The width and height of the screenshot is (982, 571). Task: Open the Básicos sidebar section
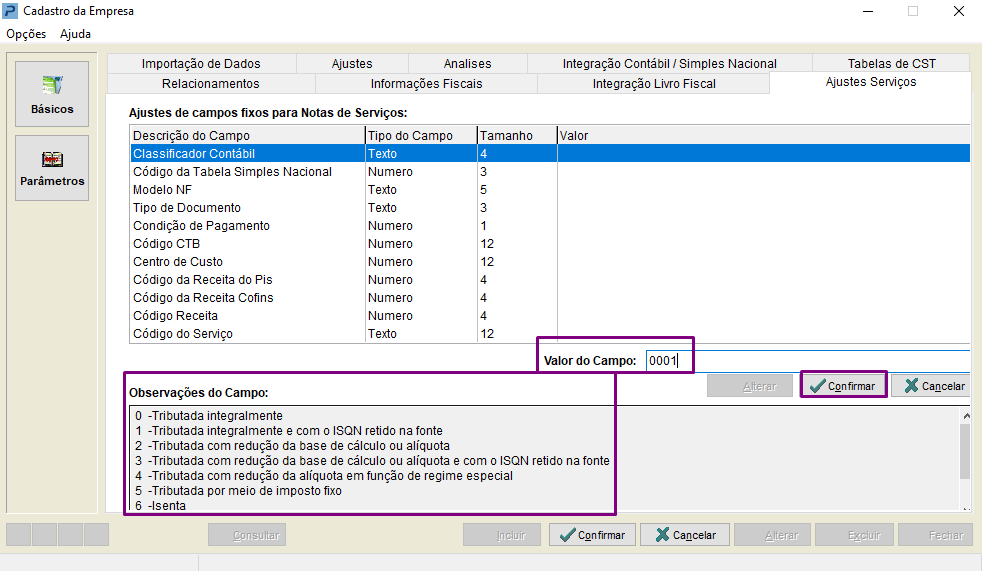(52, 94)
